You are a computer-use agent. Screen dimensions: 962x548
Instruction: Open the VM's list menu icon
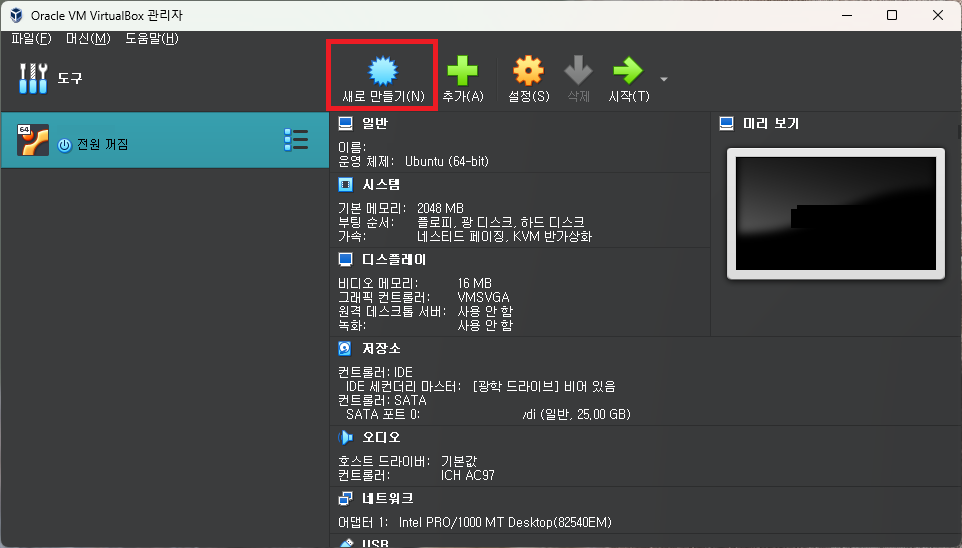click(296, 140)
